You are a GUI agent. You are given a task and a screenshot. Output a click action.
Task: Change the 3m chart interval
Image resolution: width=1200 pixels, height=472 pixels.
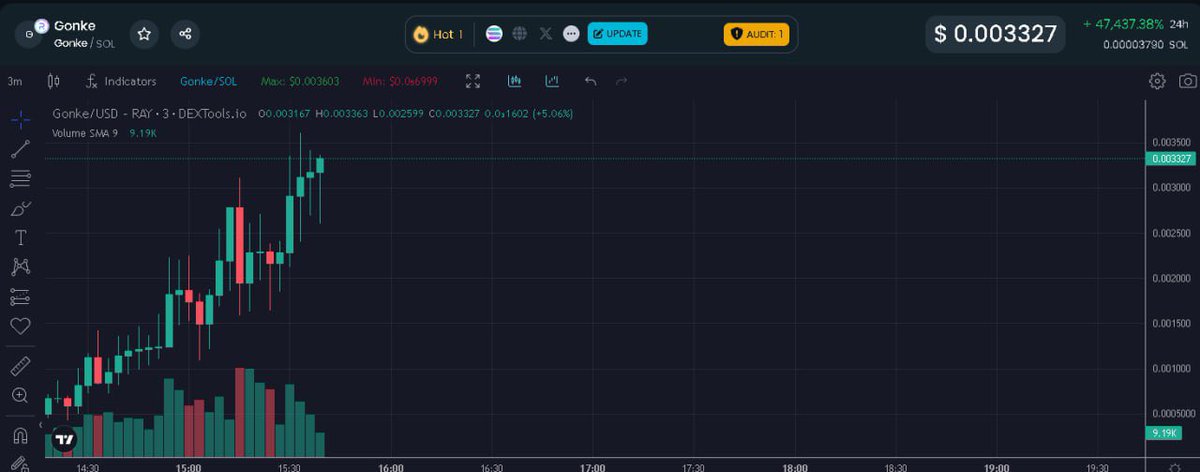click(15, 81)
